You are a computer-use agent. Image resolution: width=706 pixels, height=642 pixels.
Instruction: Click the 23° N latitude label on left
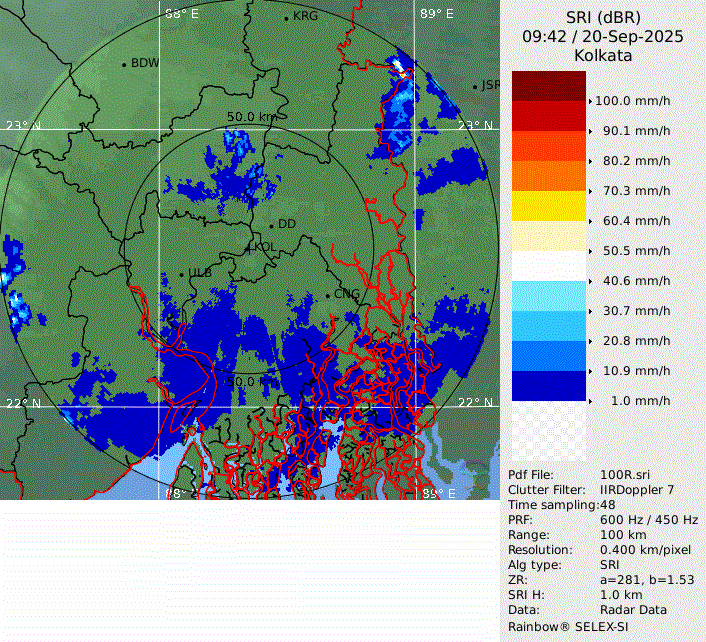pos(23,126)
